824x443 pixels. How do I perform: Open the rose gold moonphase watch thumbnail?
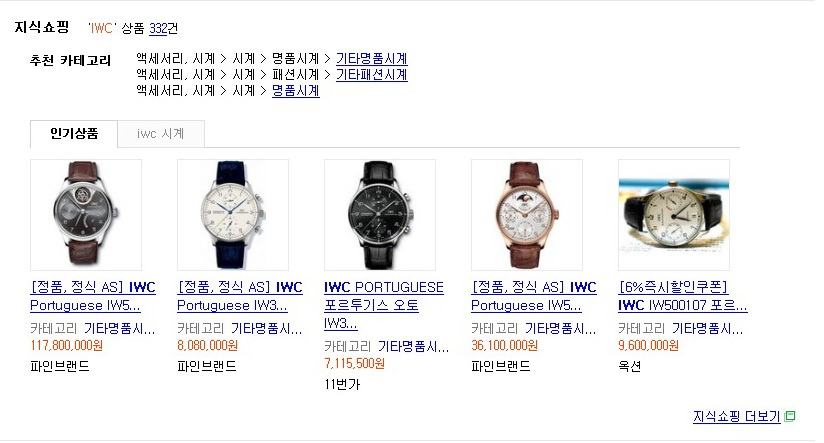[x=527, y=215]
